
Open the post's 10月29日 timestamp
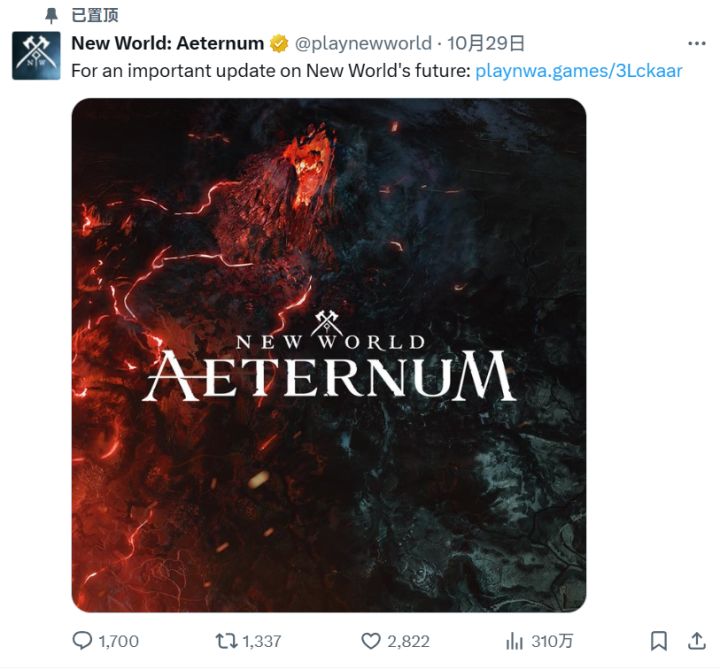[x=486, y=44]
